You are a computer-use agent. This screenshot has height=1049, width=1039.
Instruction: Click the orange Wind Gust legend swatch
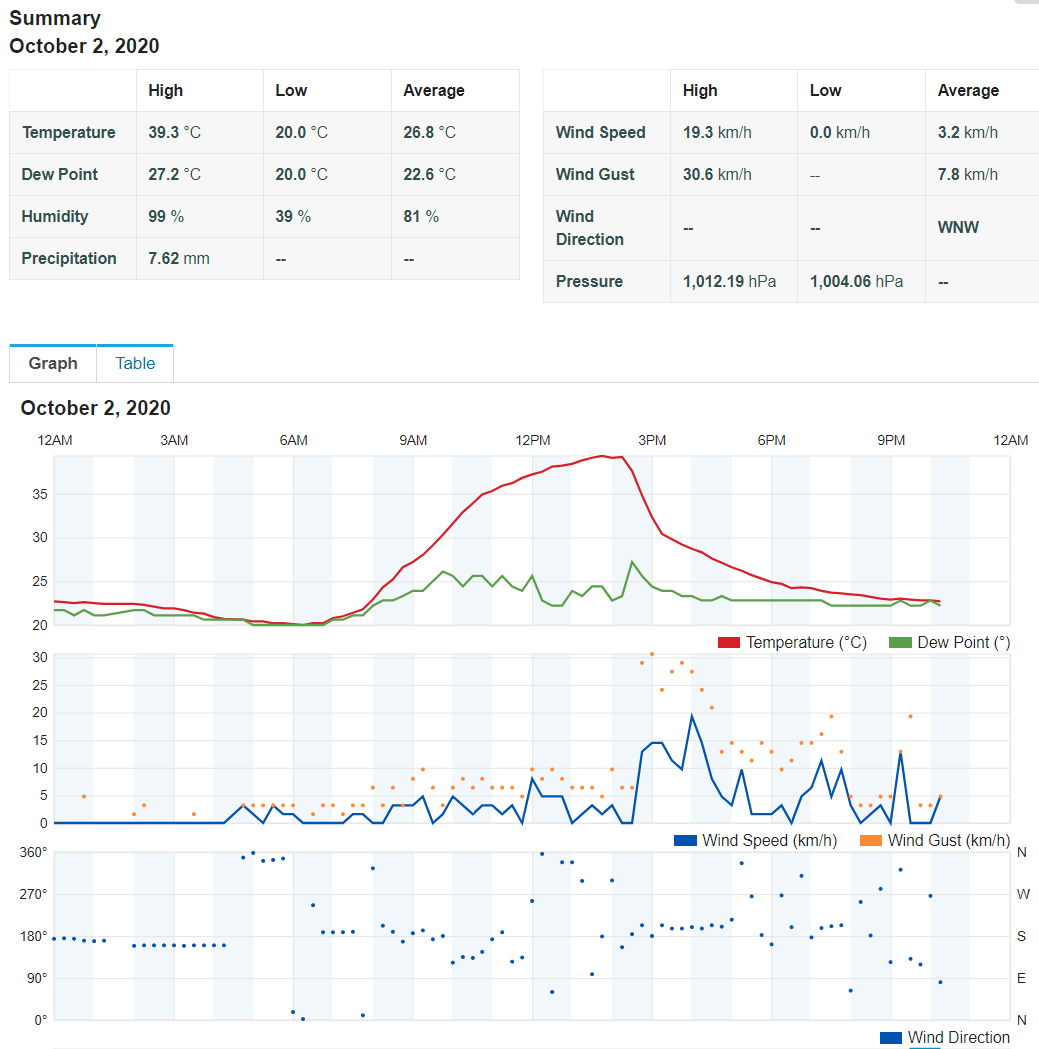[x=870, y=841]
